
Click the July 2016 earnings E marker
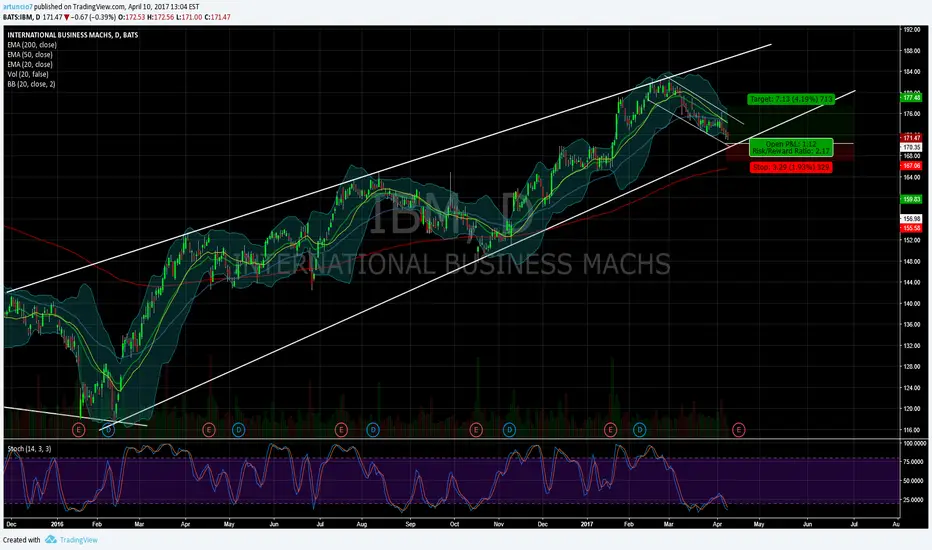[x=341, y=429]
